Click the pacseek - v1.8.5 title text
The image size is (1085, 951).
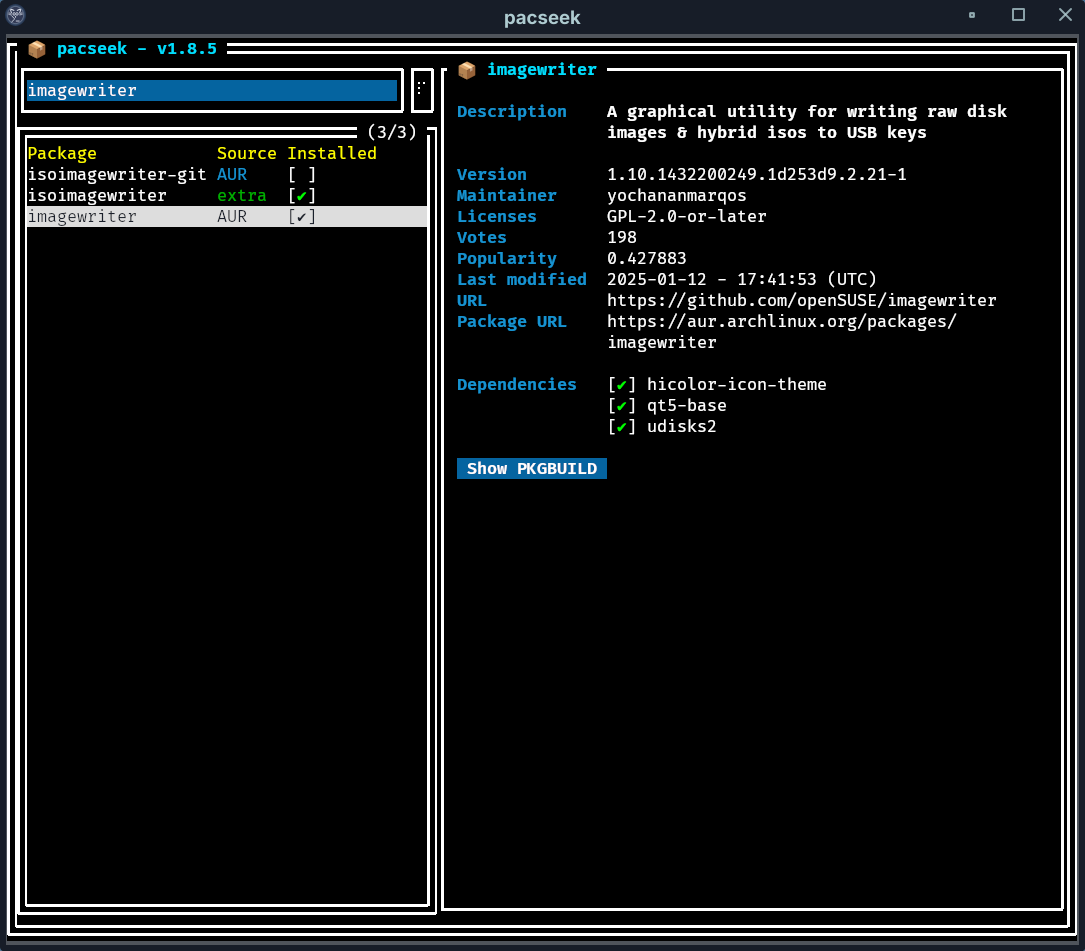coord(136,49)
